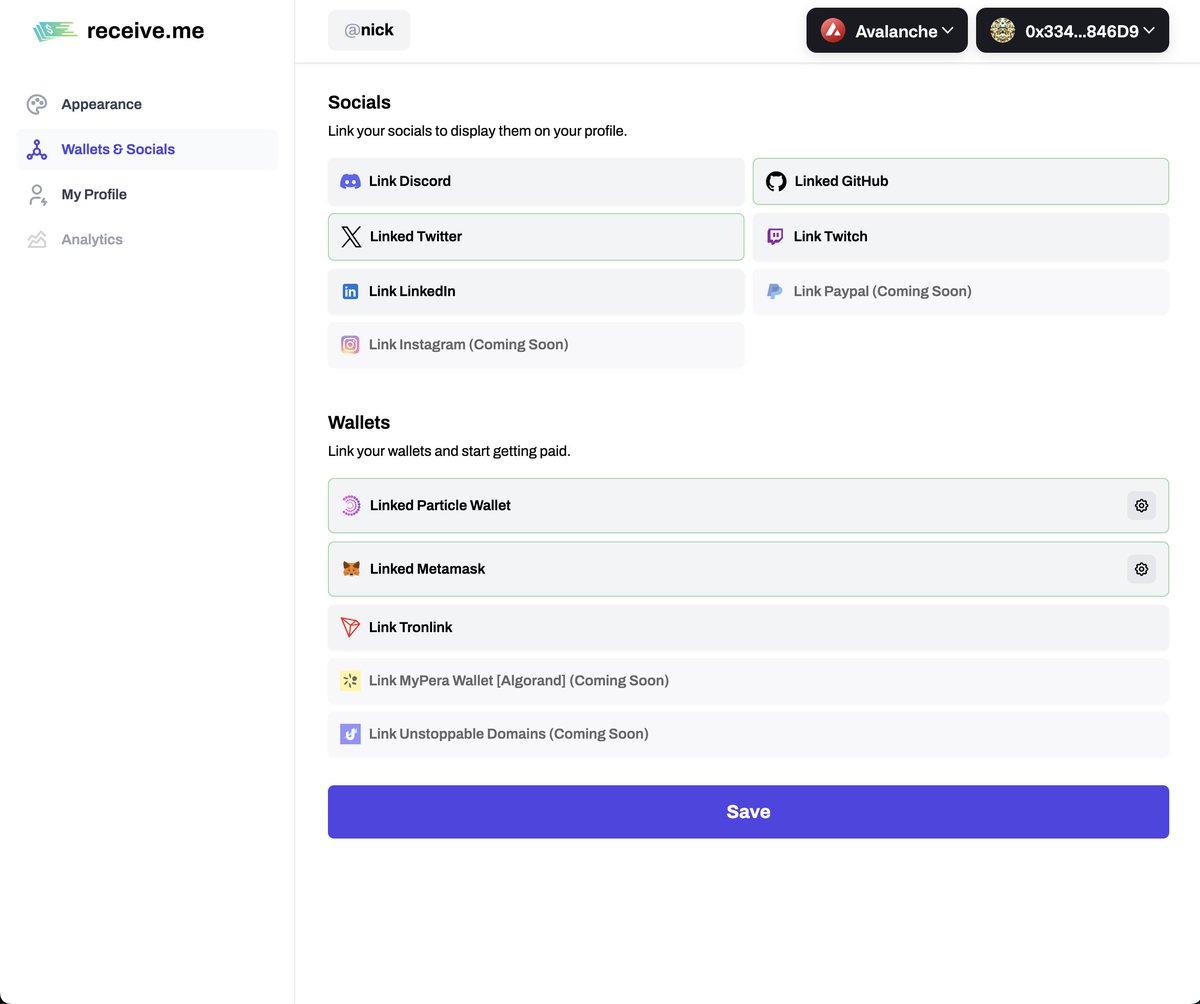This screenshot has height=1004, width=1200.
Task: Click the Avalanche network logo icon
Action: tap(832, 31)
